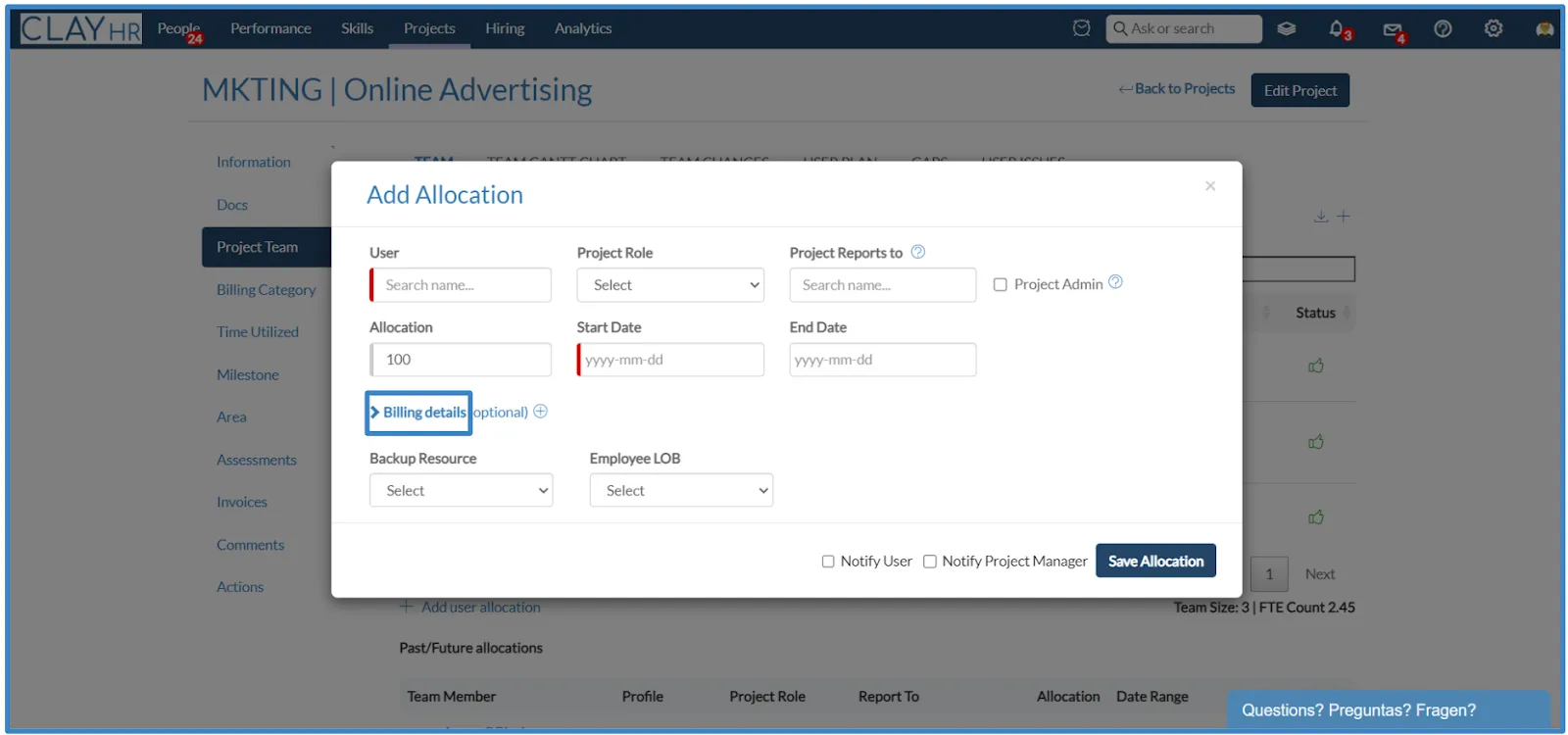Screen dimensions: 1568x735
Task: Expand the Billing details section
Action: pos(418,413)
